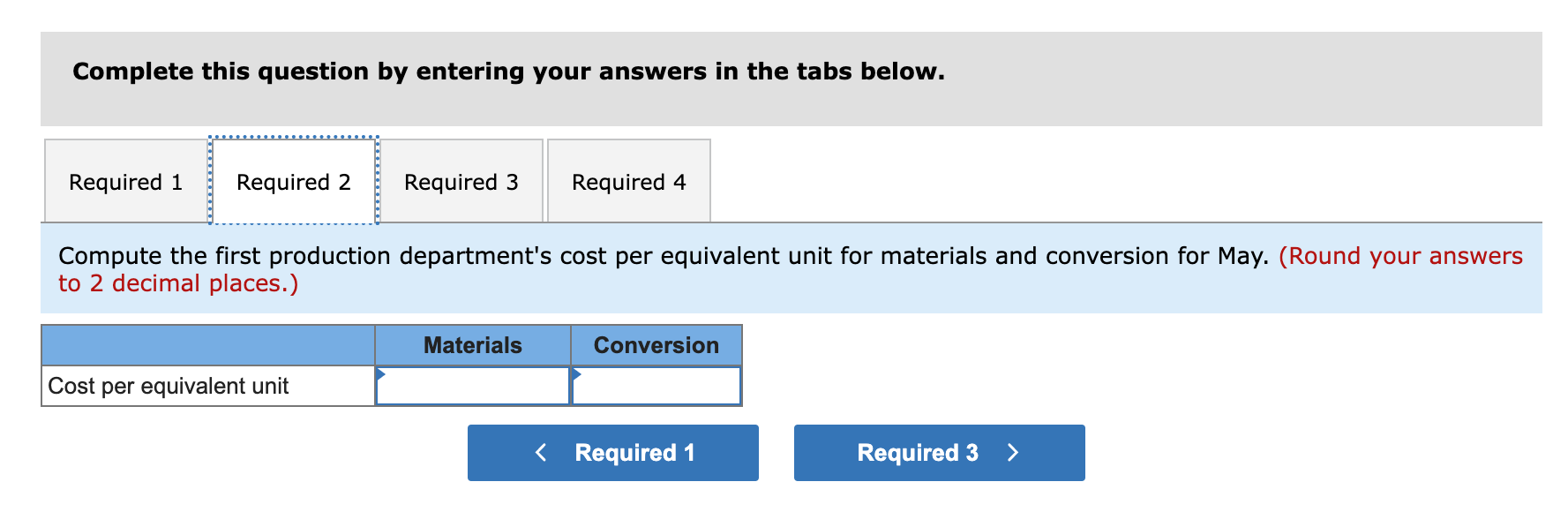Click the gray heading about entering answers
This screenshot has height=512, width=1568.
[x=507, y=72]
